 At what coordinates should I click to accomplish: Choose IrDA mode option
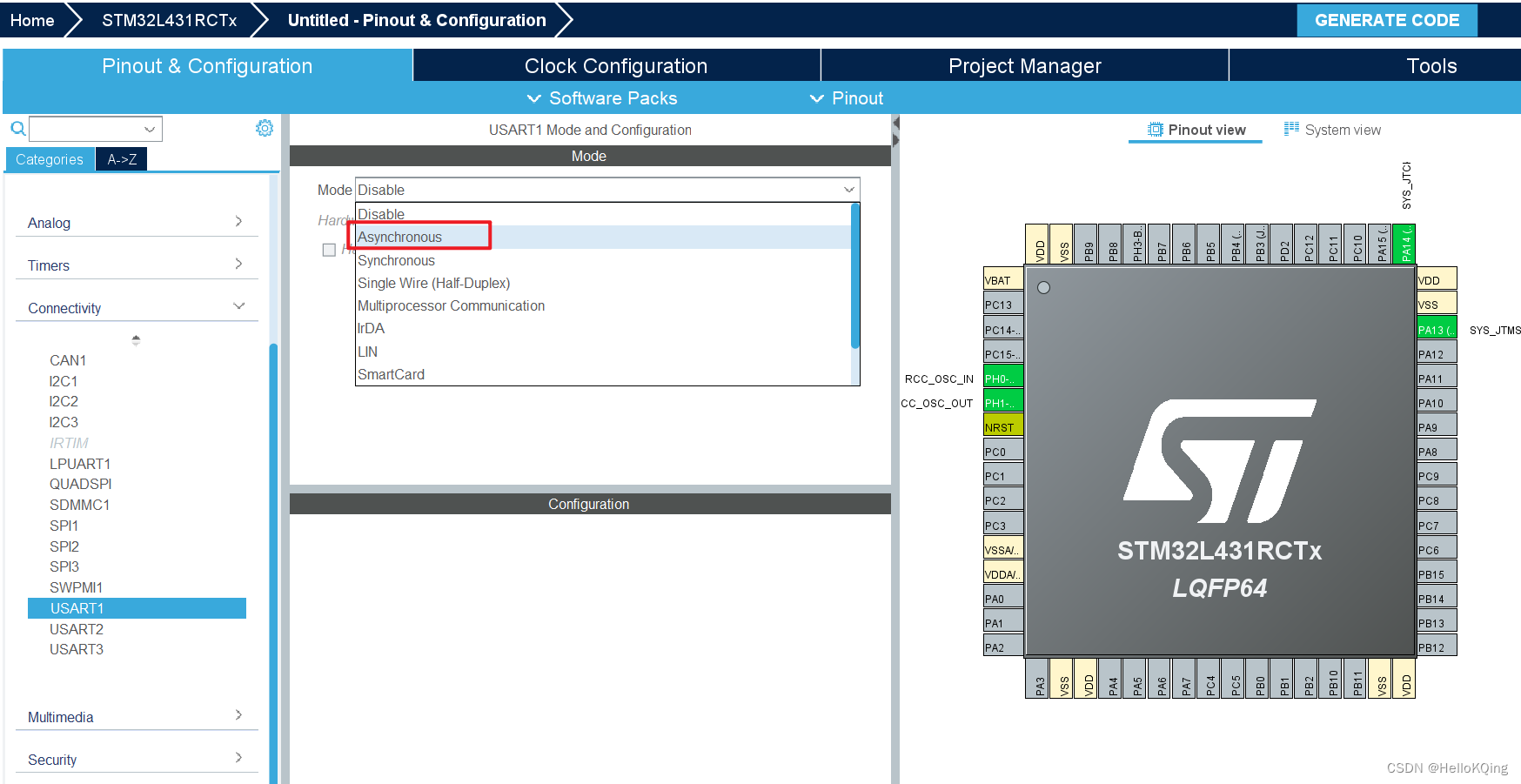pyautogui.click(x=603, y=328)
